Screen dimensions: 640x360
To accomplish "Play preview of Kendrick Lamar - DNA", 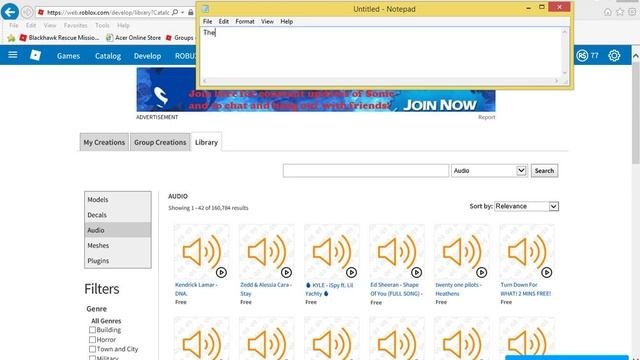I will point(221,272).
